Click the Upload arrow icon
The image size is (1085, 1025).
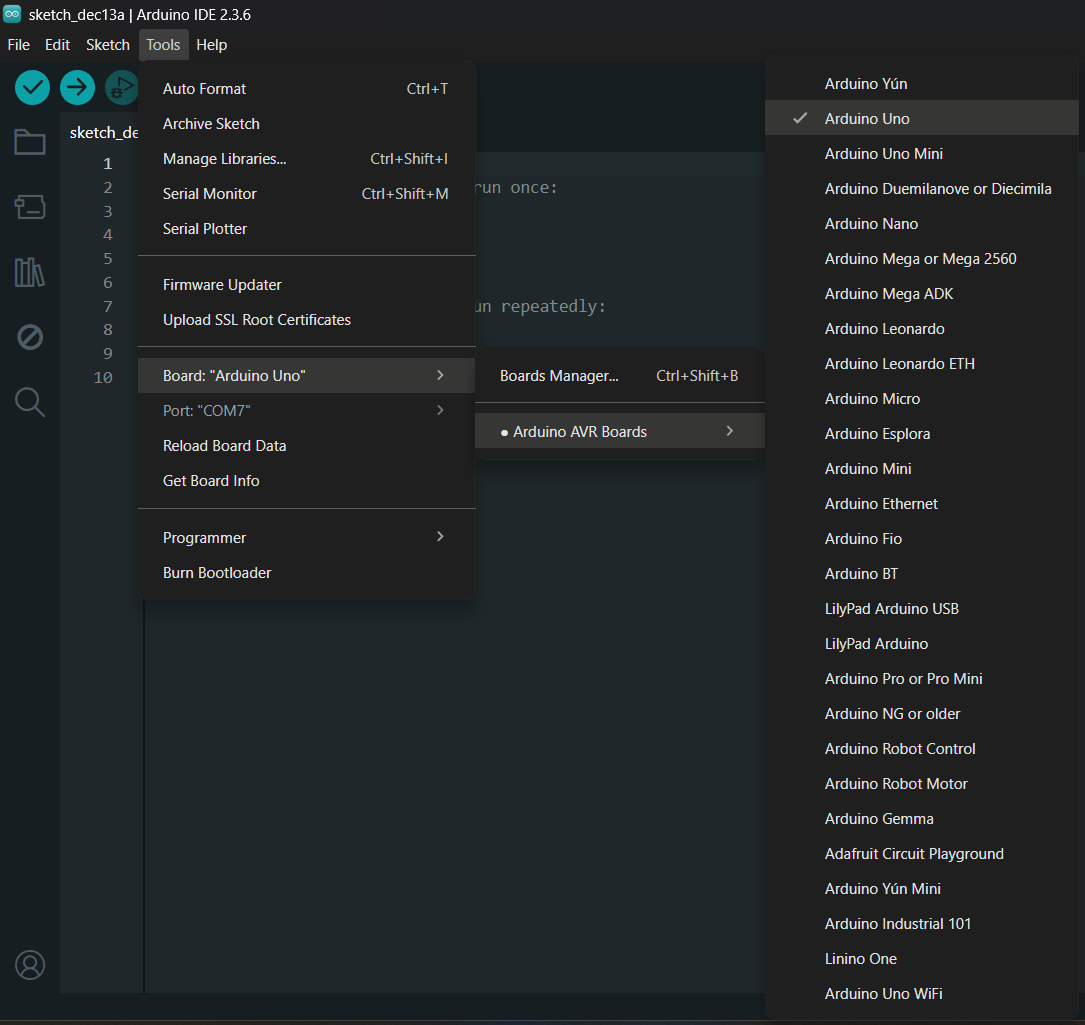[77, 88]
